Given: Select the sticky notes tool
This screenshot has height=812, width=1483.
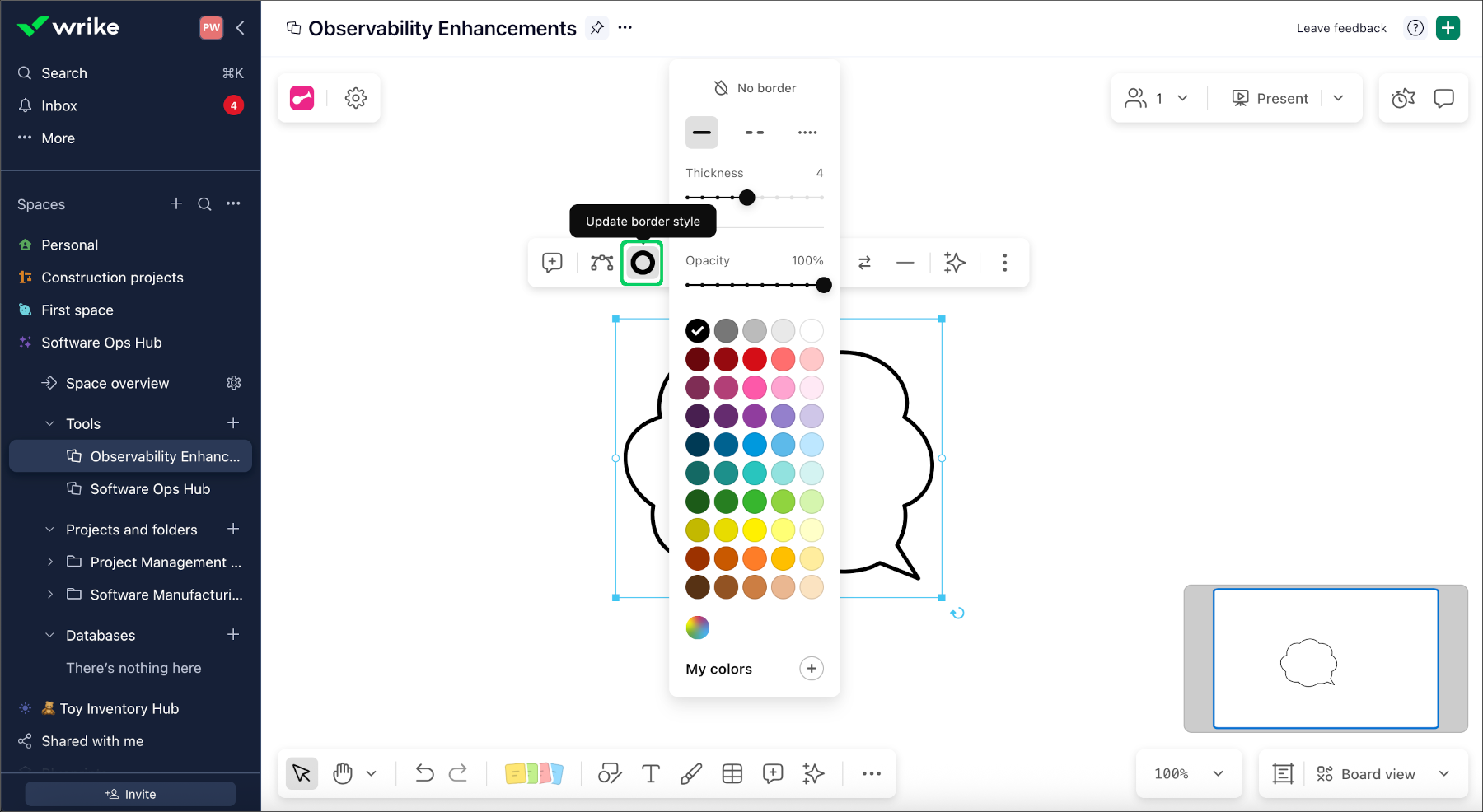Looking at the screenshot, I should [x=535, y=773].
